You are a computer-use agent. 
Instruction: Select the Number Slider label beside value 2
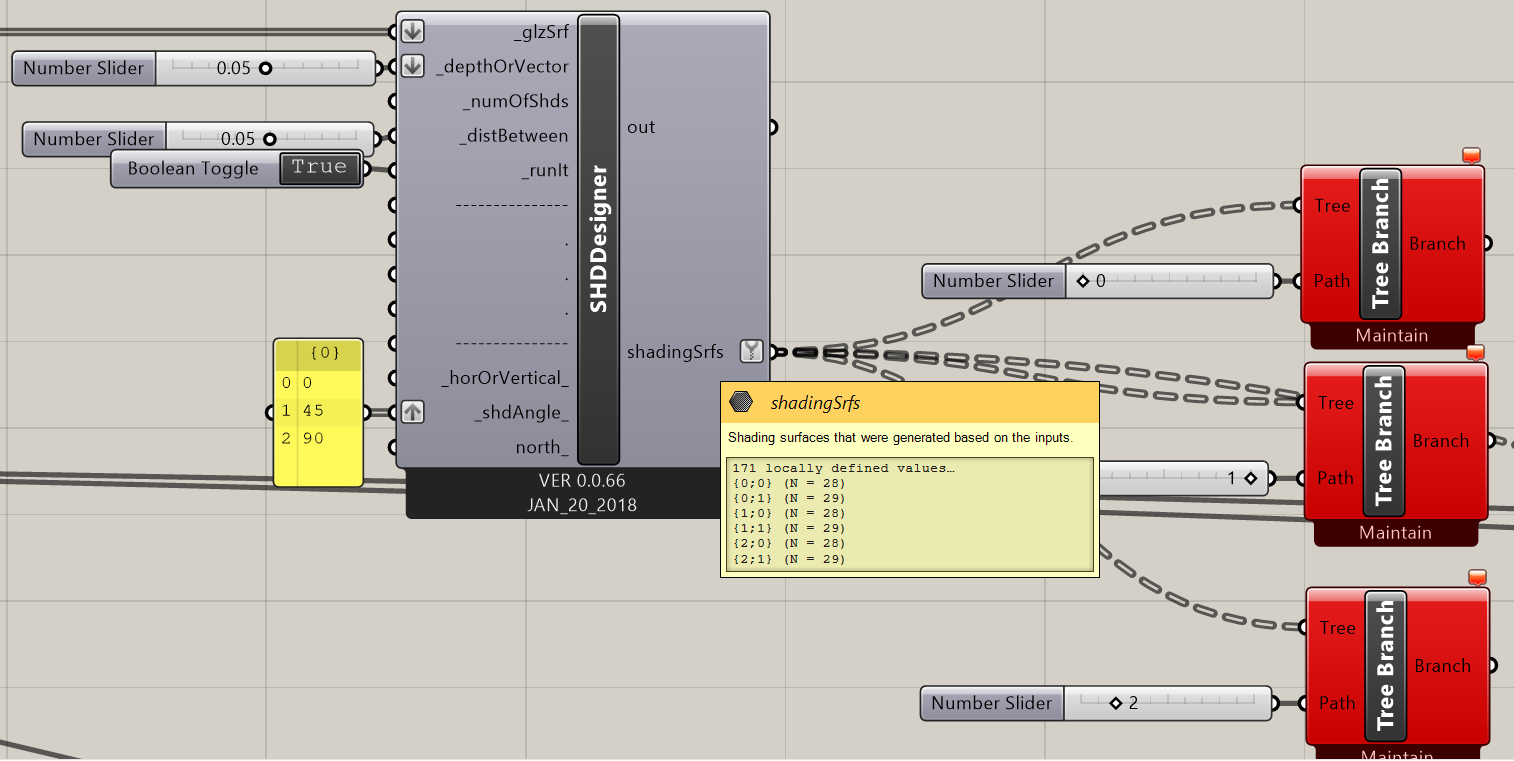(991, 703)
